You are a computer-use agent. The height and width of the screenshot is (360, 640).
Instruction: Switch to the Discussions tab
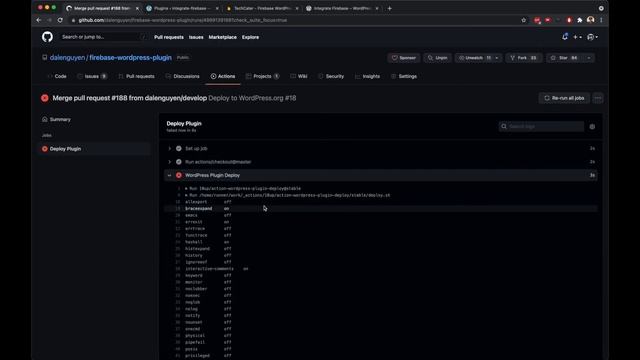(x=182, y=76)
